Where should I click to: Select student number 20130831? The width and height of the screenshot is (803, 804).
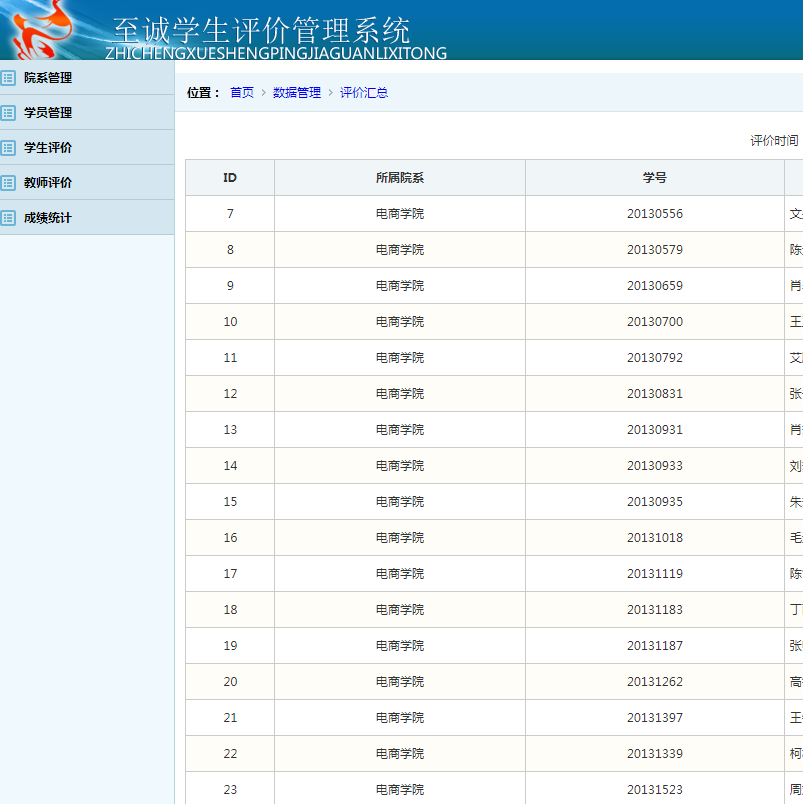coord(655,394)
